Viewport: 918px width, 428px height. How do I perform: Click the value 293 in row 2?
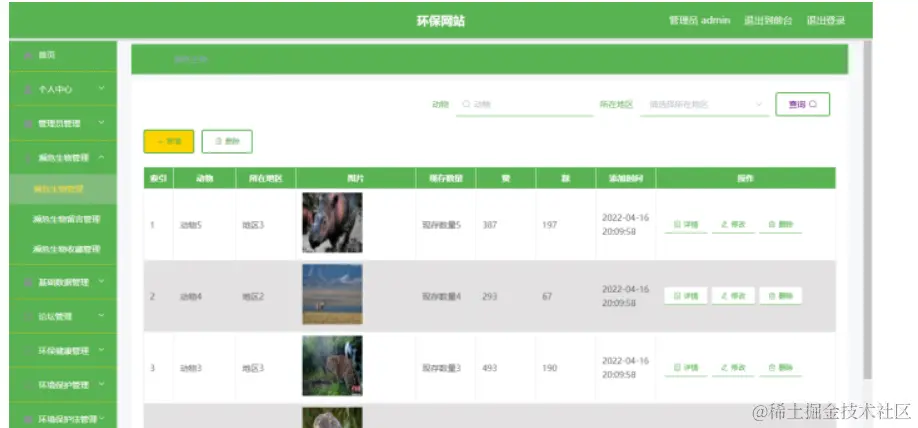[x=489, y=297]
